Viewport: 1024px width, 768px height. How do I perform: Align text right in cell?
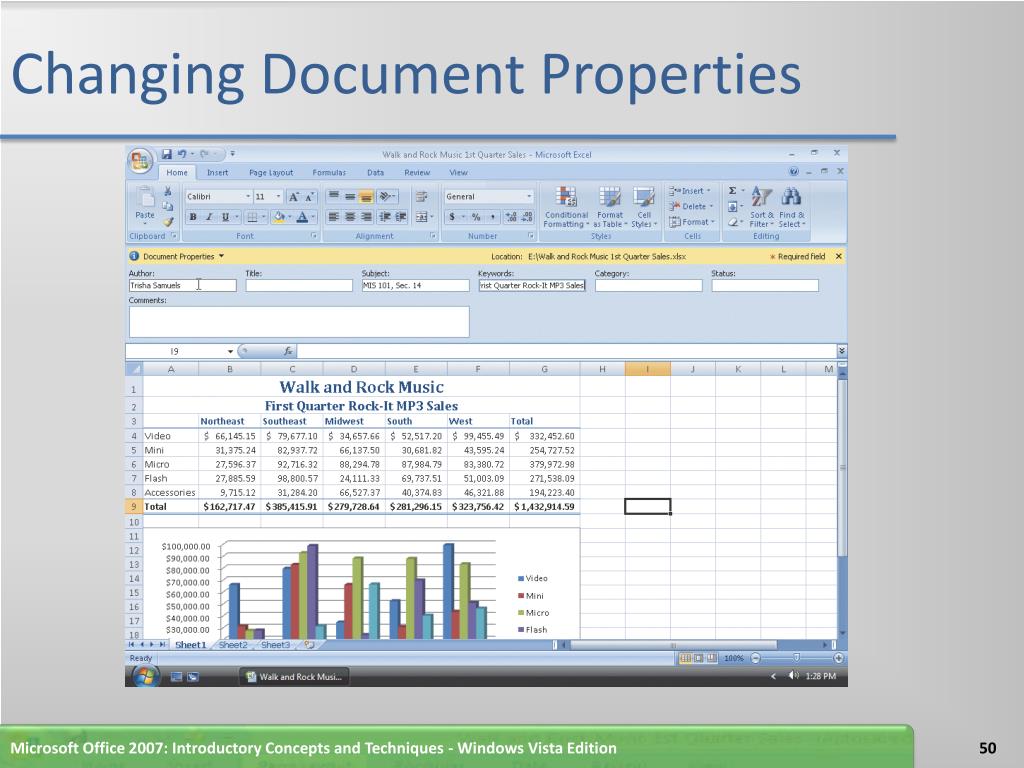366,217
